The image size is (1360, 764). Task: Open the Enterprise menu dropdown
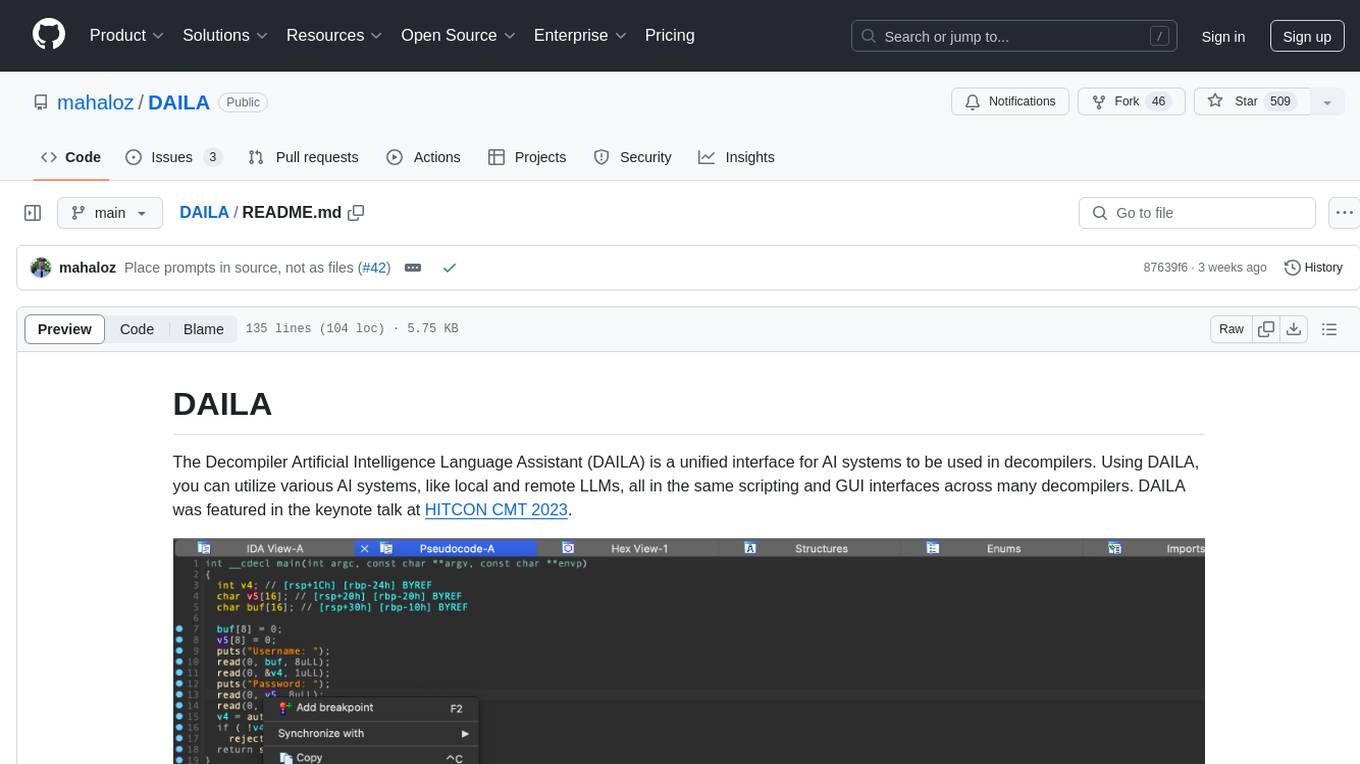pos(580,35)
